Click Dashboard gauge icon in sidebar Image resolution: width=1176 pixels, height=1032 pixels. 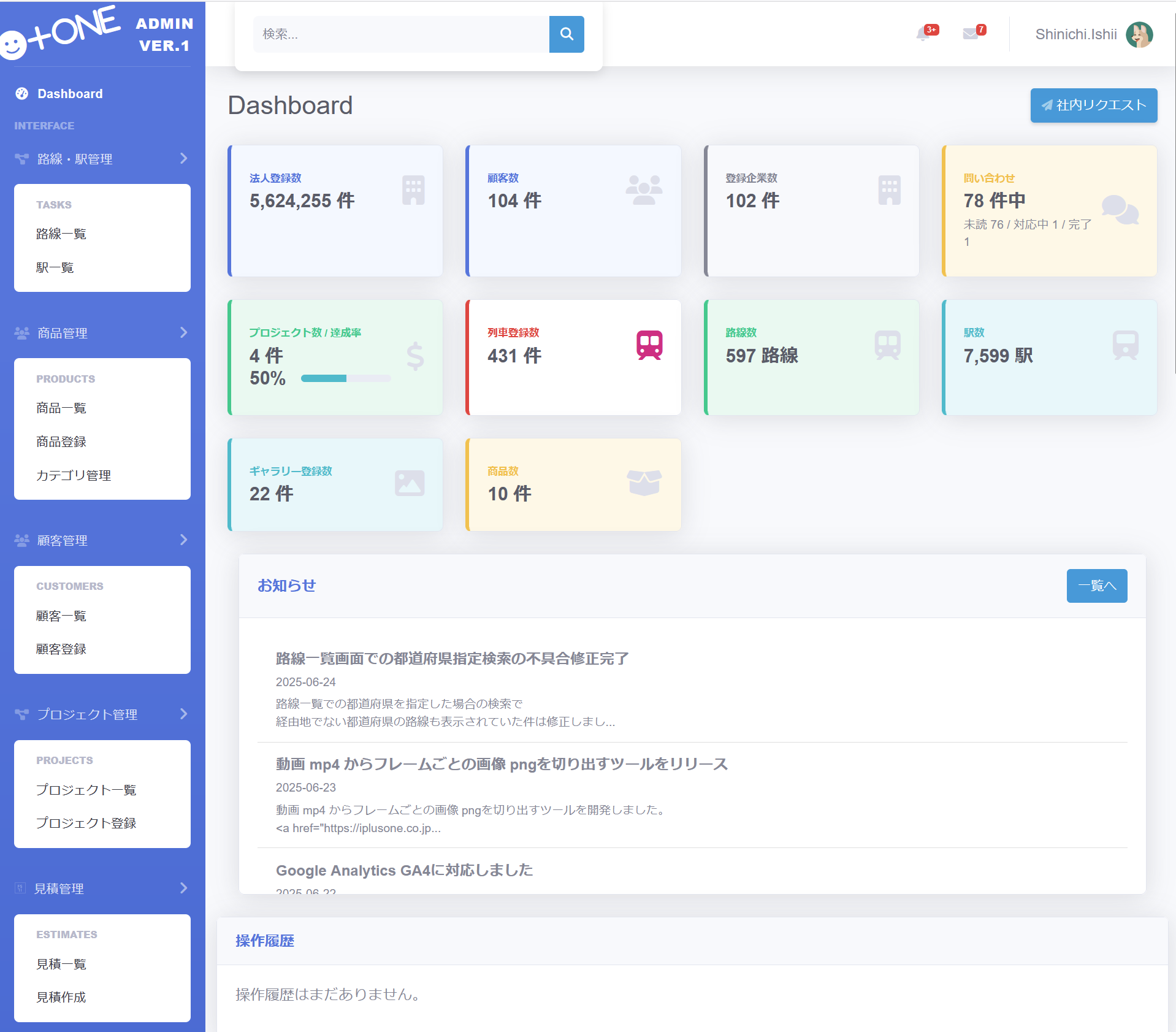click(22, 94)
